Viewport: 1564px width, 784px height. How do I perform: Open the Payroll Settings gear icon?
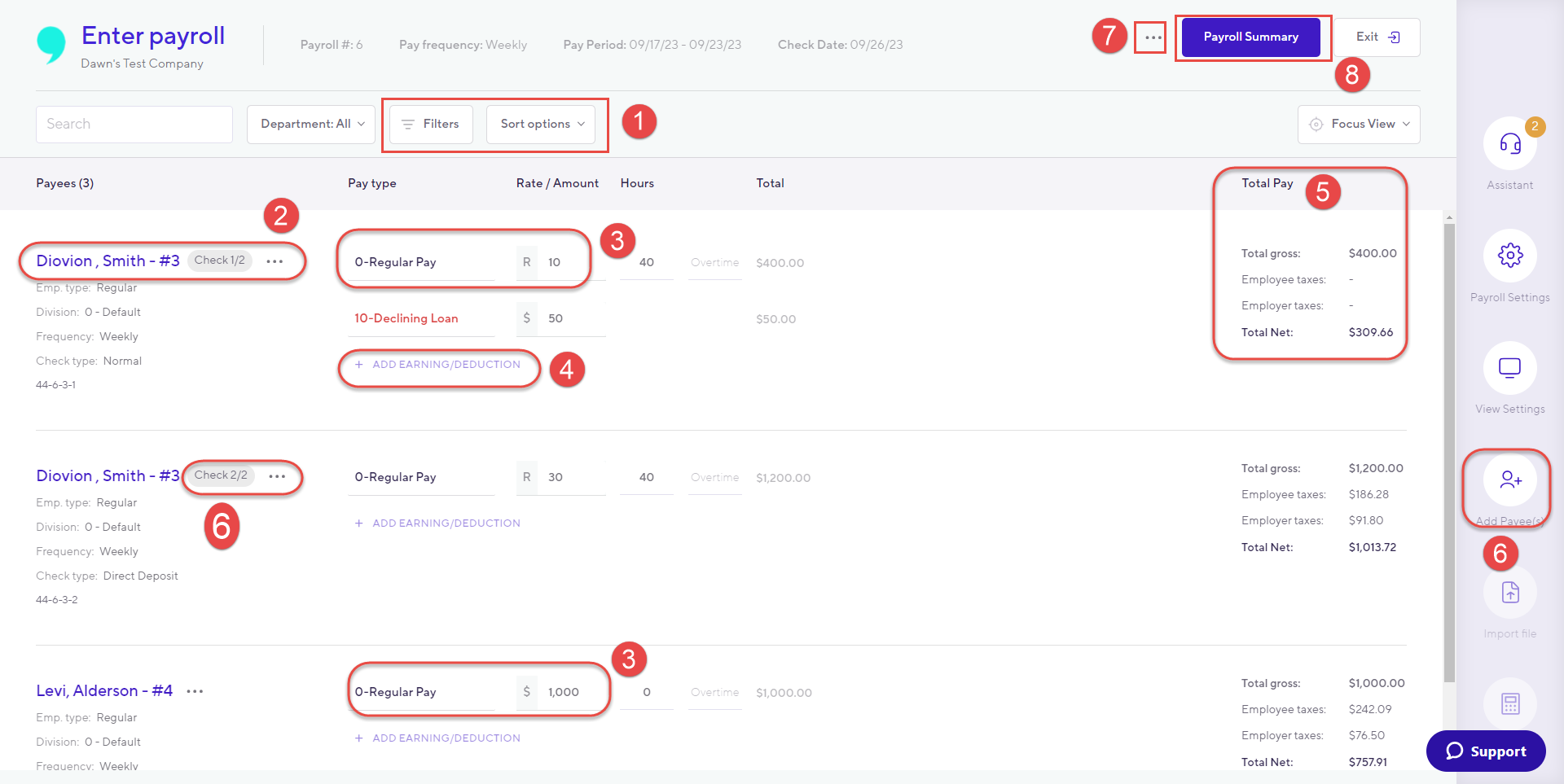click(x=1509, y=256)
